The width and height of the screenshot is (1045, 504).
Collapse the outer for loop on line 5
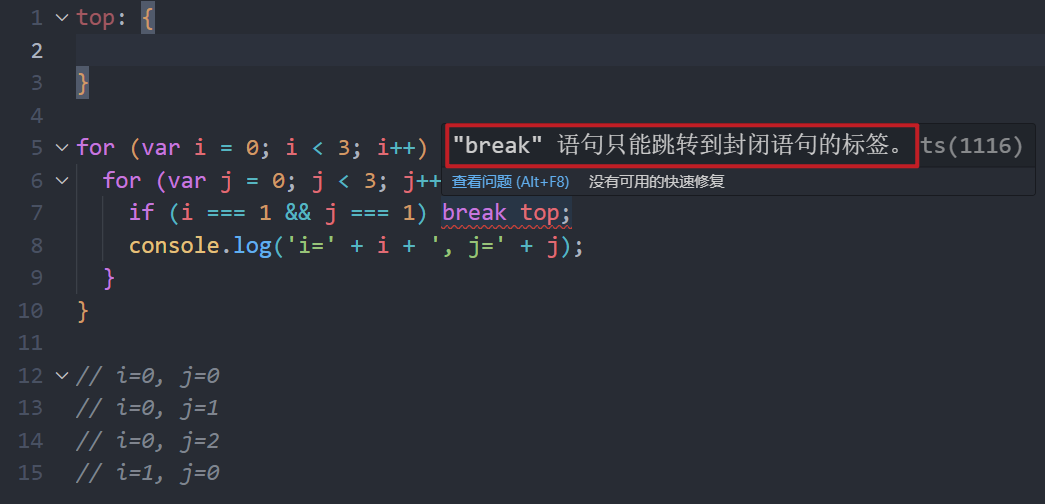click(x=62, y=147)
